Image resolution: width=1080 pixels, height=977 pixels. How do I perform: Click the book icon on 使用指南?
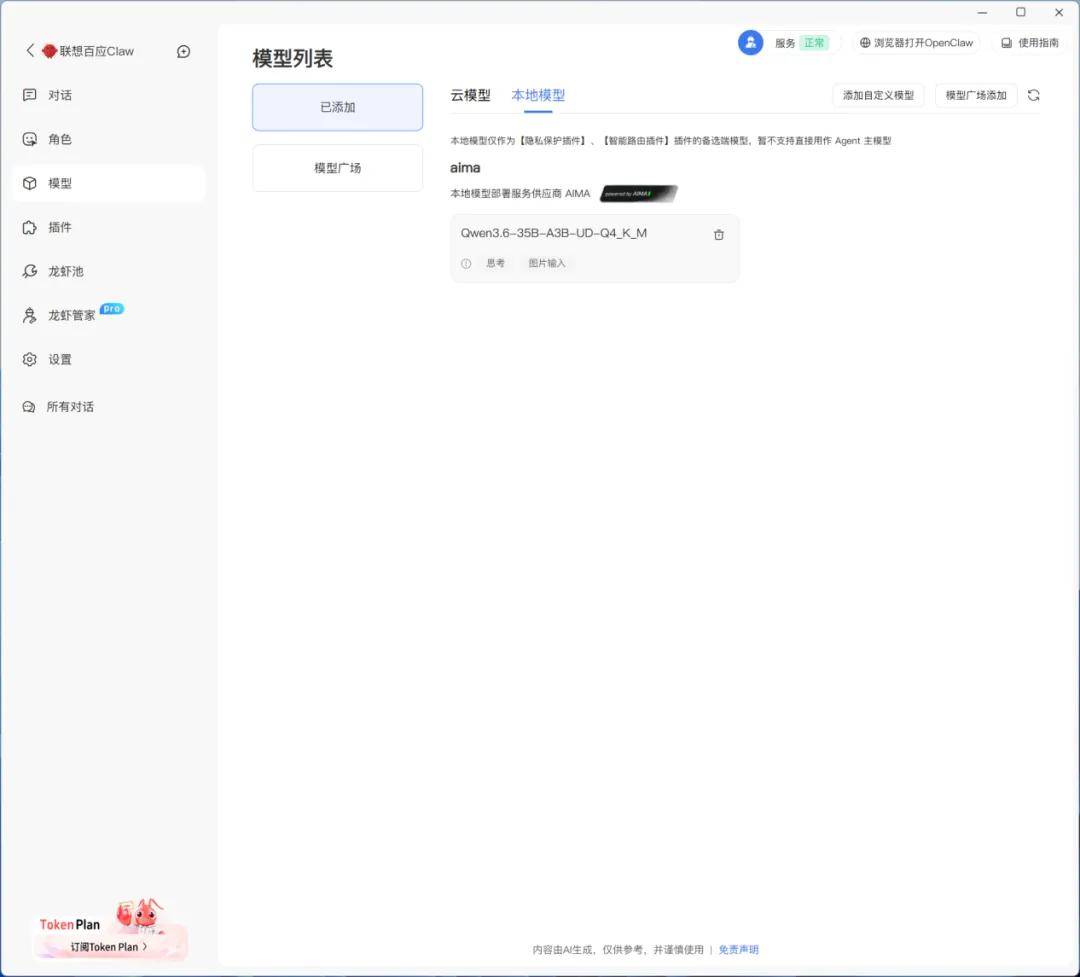1006,43
